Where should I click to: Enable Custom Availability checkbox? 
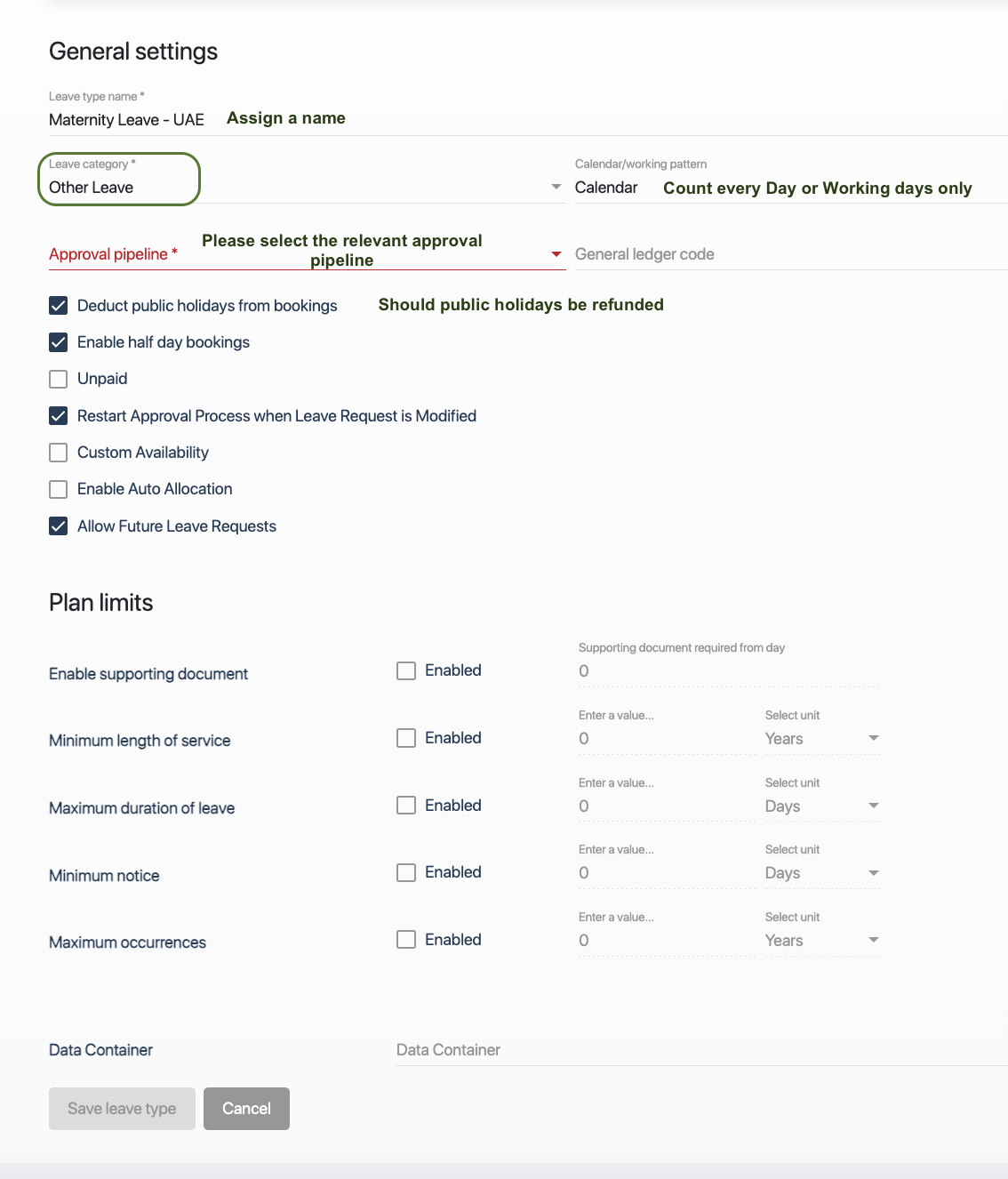point(59,453)
